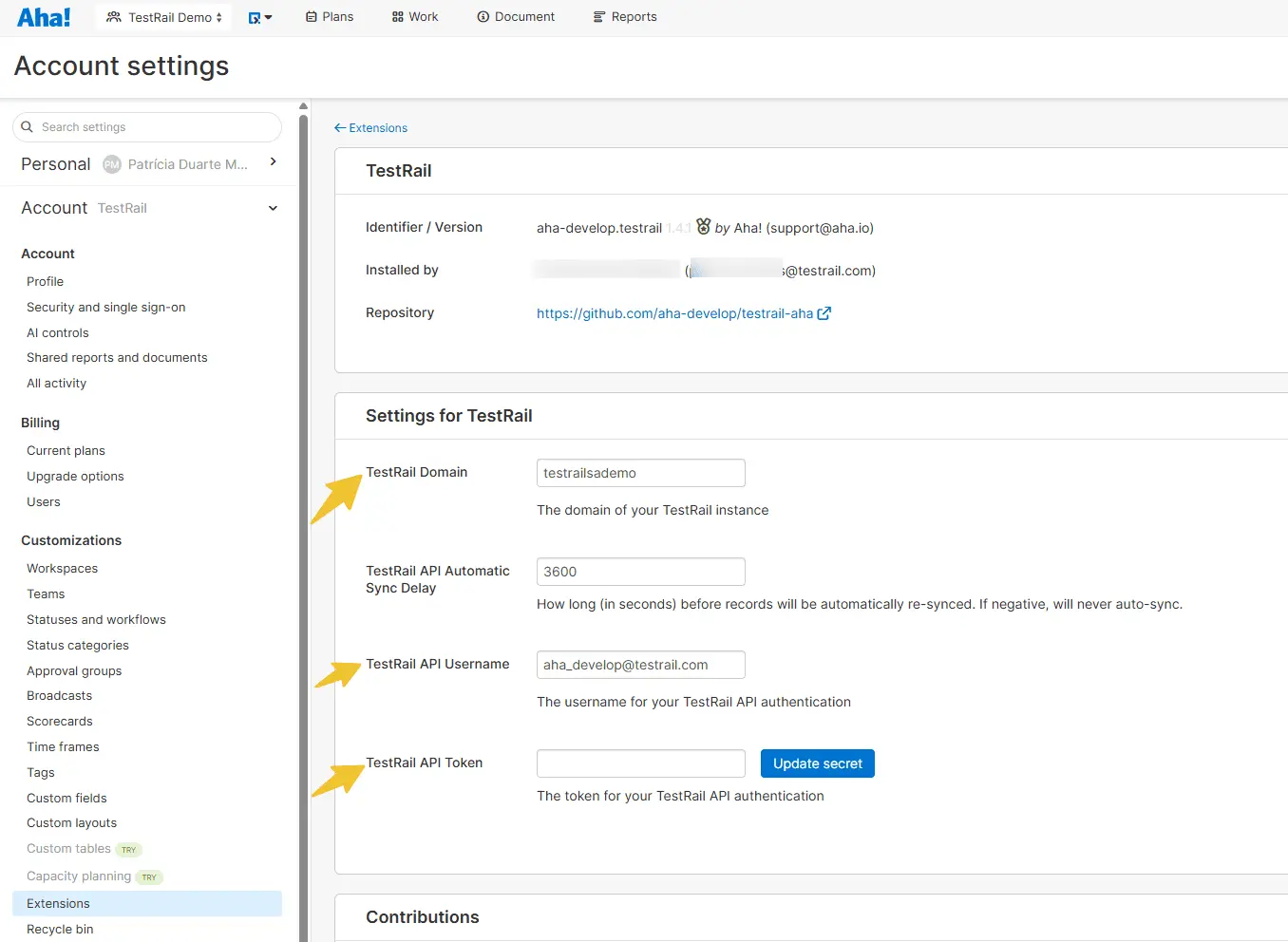Image resolution: width=1288 pixels, height=942 pixels.
Task: Open the blue add-record dropdown icon
Action: [x=260, y=17]
